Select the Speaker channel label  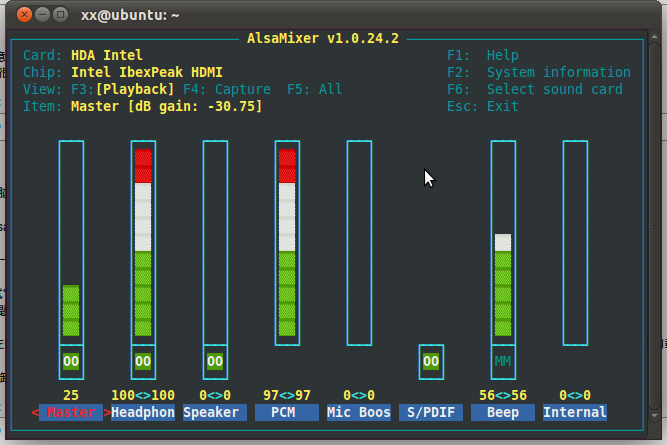(215, 412)
